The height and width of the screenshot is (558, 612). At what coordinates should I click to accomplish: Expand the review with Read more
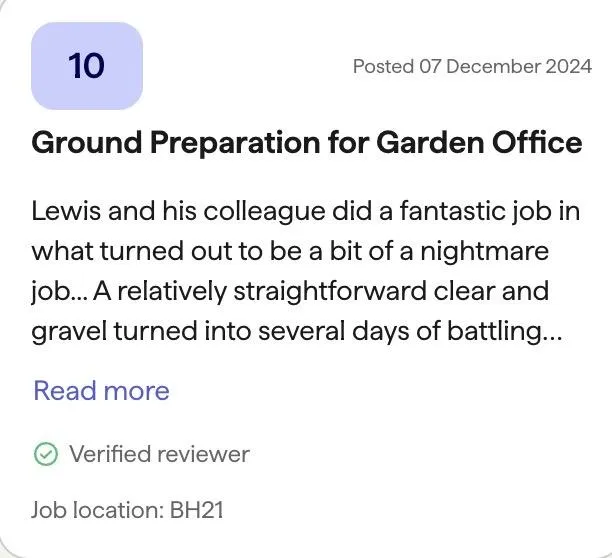point(101,390)
